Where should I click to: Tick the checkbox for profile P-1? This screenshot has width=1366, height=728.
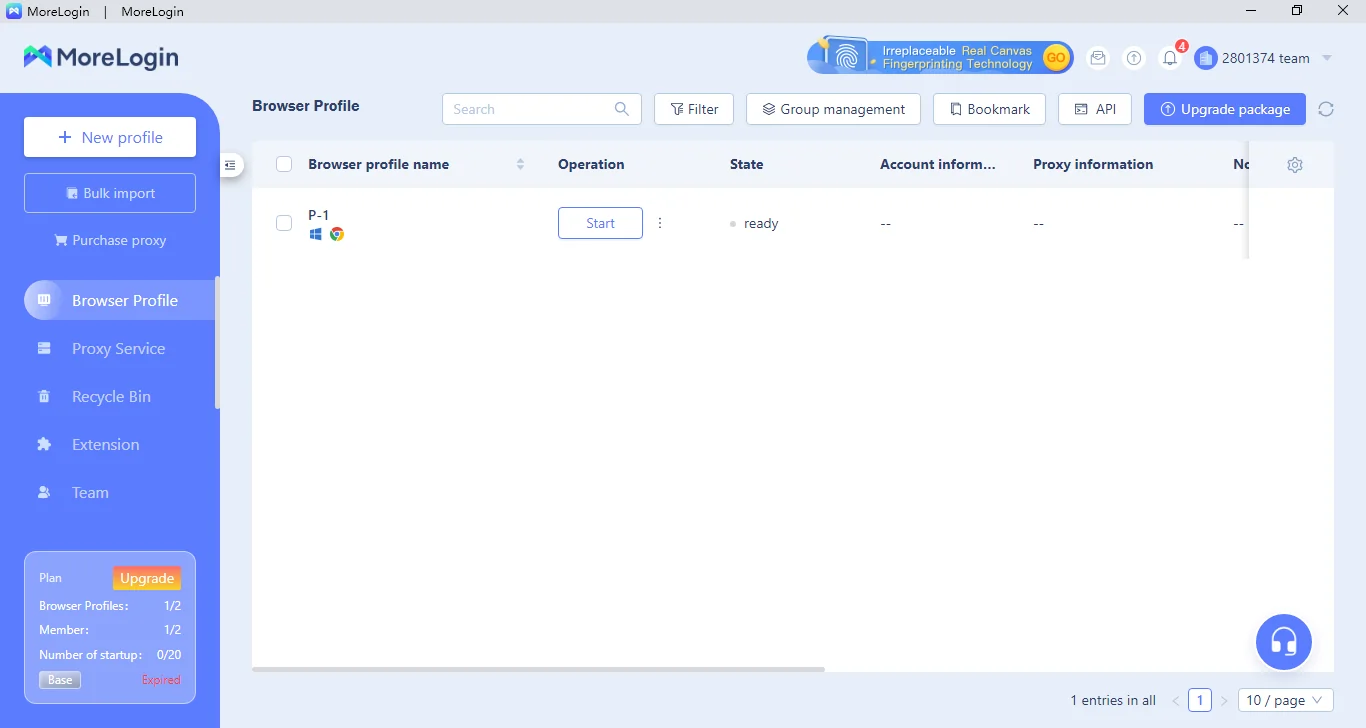click(x=284, y=223)
